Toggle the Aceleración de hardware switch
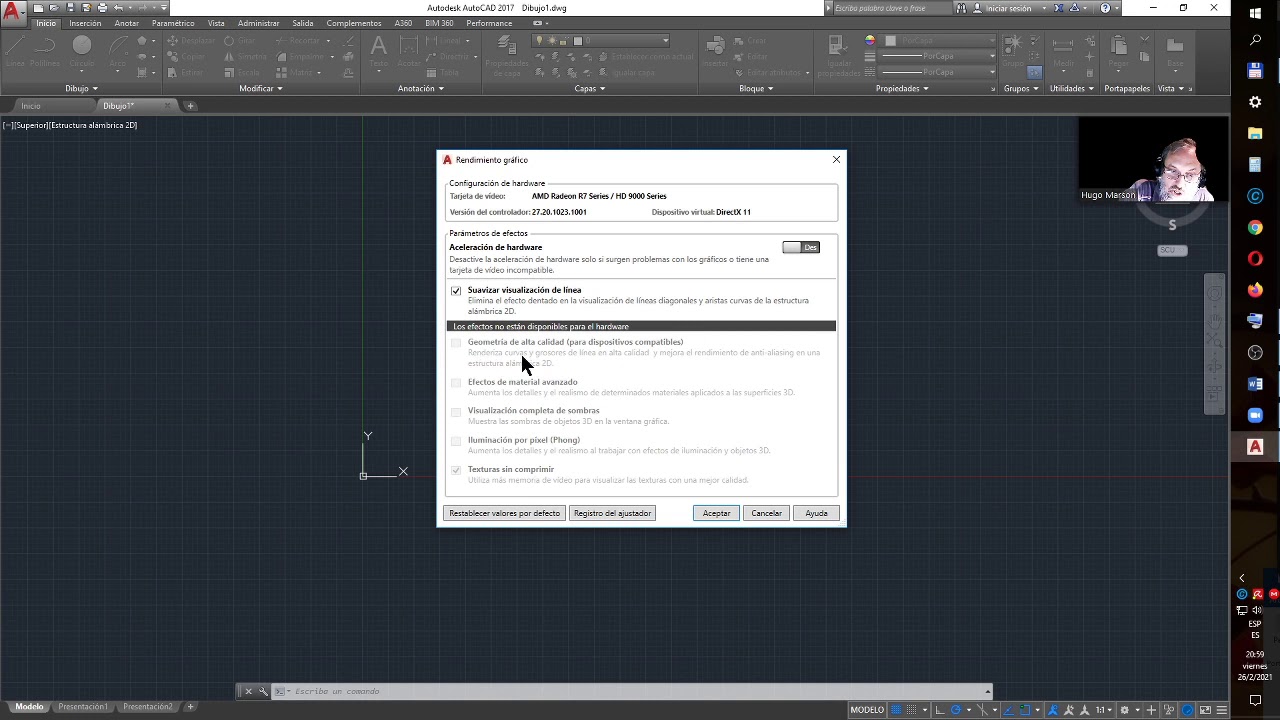The height and width of the screenshot is (720, 1280). (x=801, y=247)
